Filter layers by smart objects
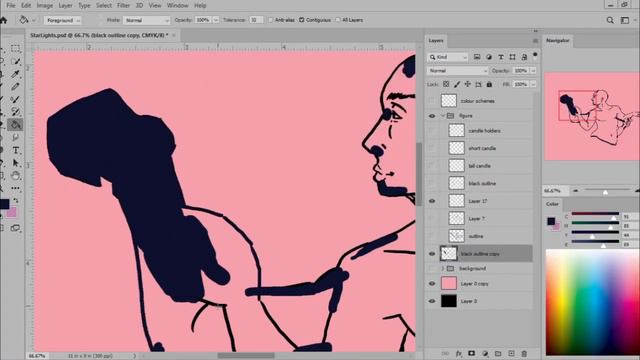The height and width of the screenshot is (360, 640). tap(524, 57)
